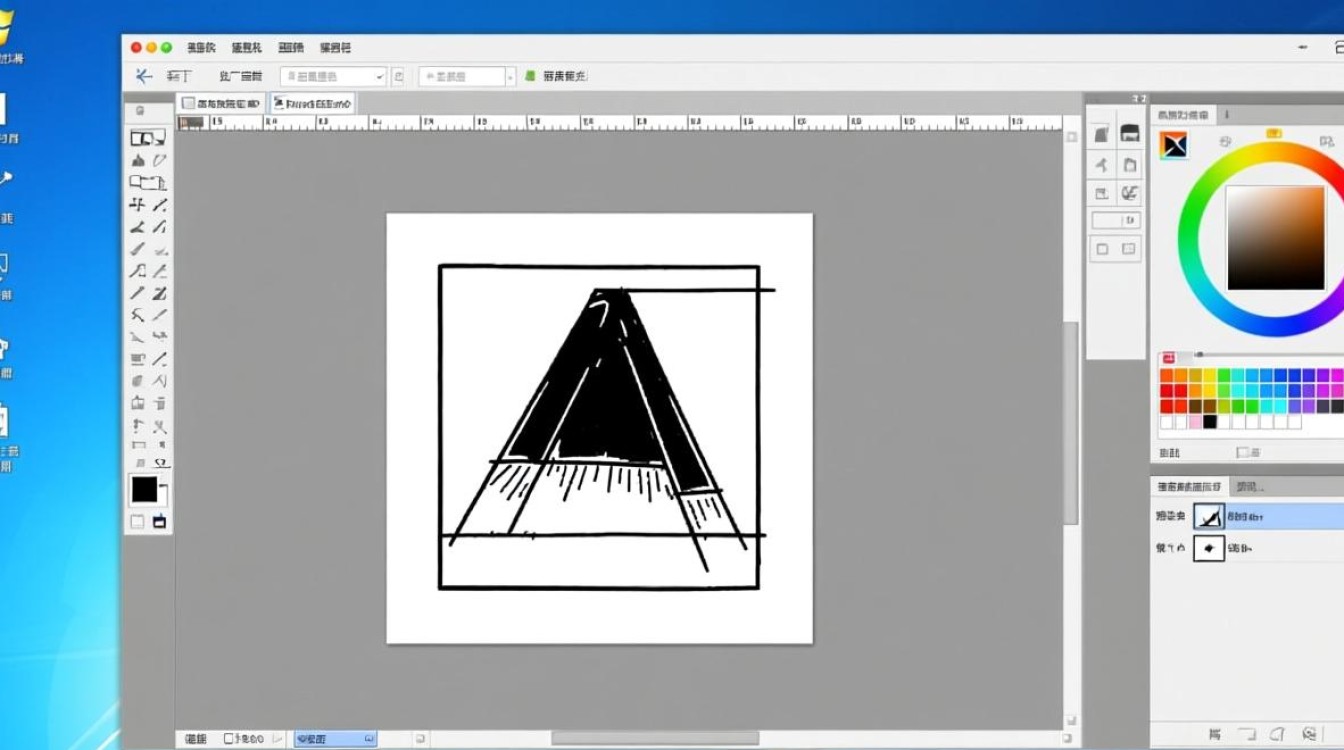The height and width of the screenshot is (750, 1344).
Task: Toggle the checkbox on the first canvas tab
Action: pyautogui.click(x=188, y=102)
